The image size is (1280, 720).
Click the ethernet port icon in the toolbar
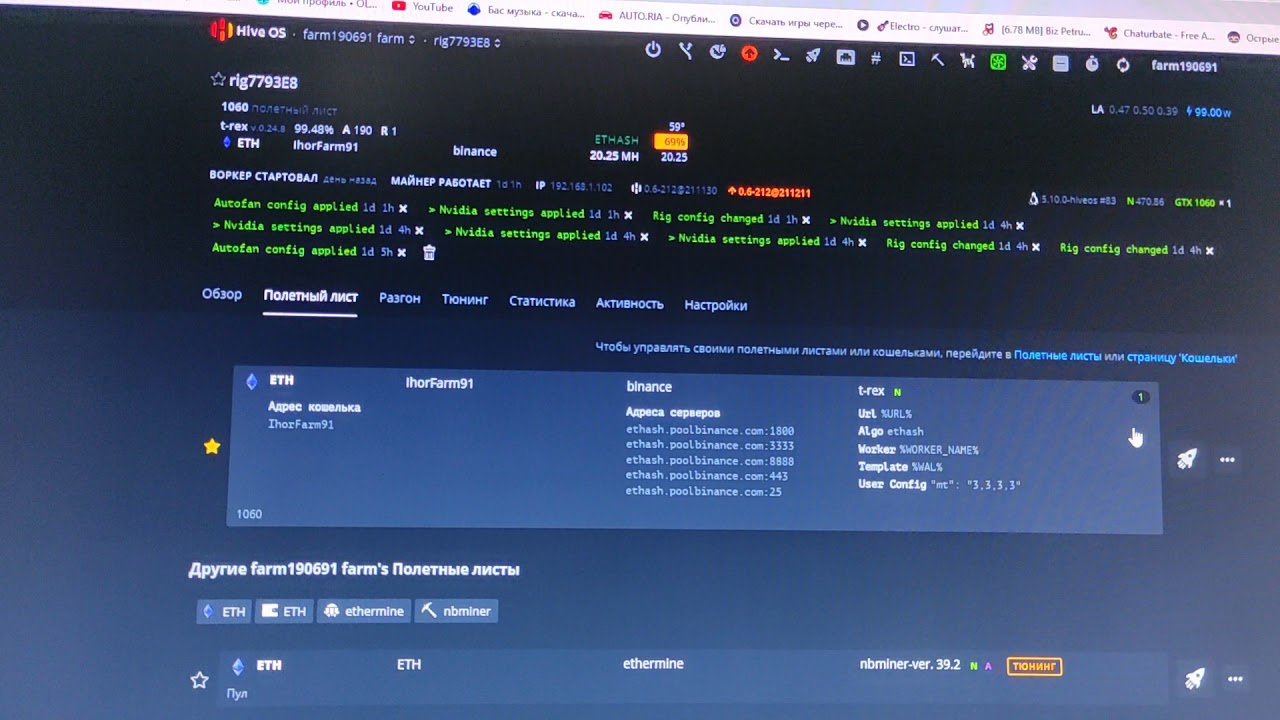845,57
